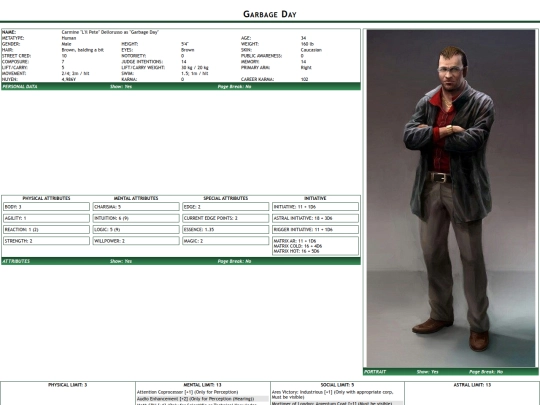Toggle Page Break: No in Personal Data bar
The image size is (540, 405).
coord(234,86)
